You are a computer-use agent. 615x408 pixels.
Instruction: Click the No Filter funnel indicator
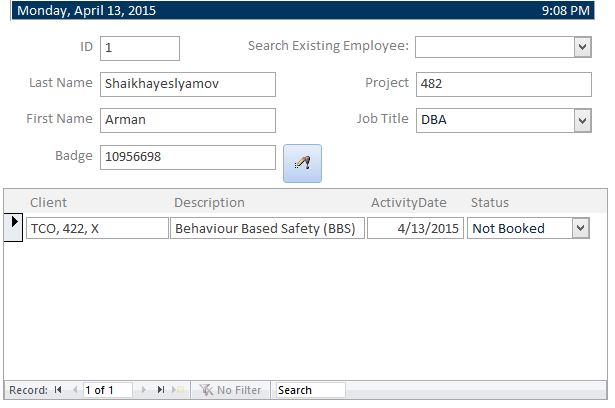point(230,390)
